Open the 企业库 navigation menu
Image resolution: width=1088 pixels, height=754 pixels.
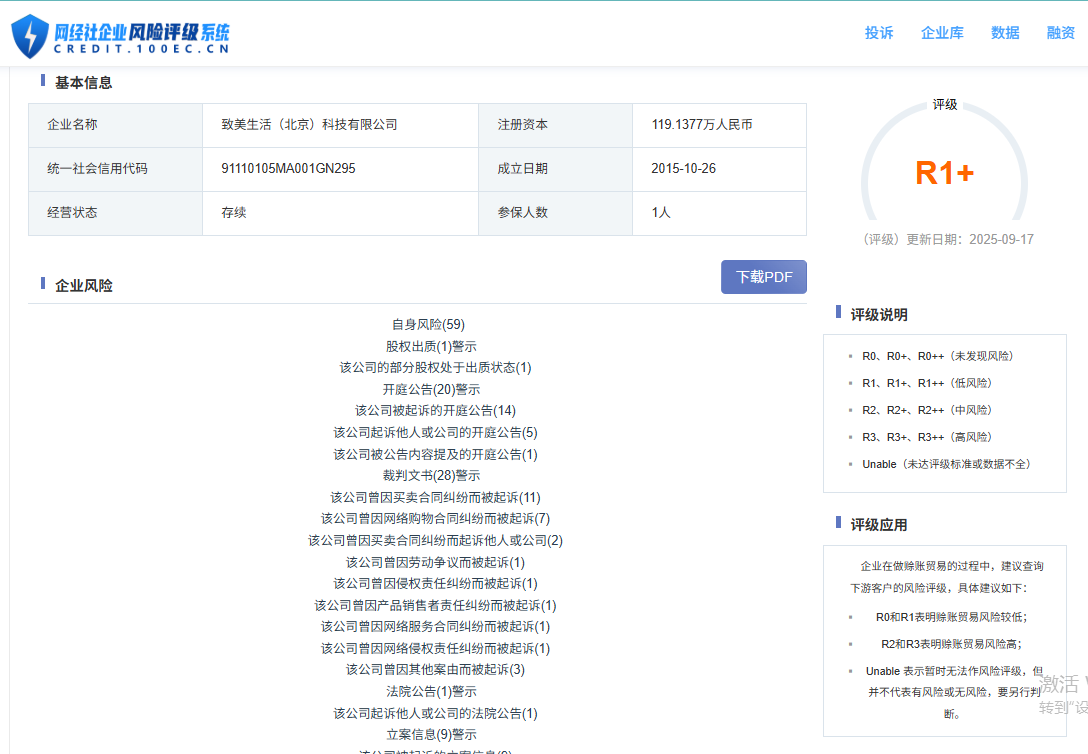[x=942, y=33]
